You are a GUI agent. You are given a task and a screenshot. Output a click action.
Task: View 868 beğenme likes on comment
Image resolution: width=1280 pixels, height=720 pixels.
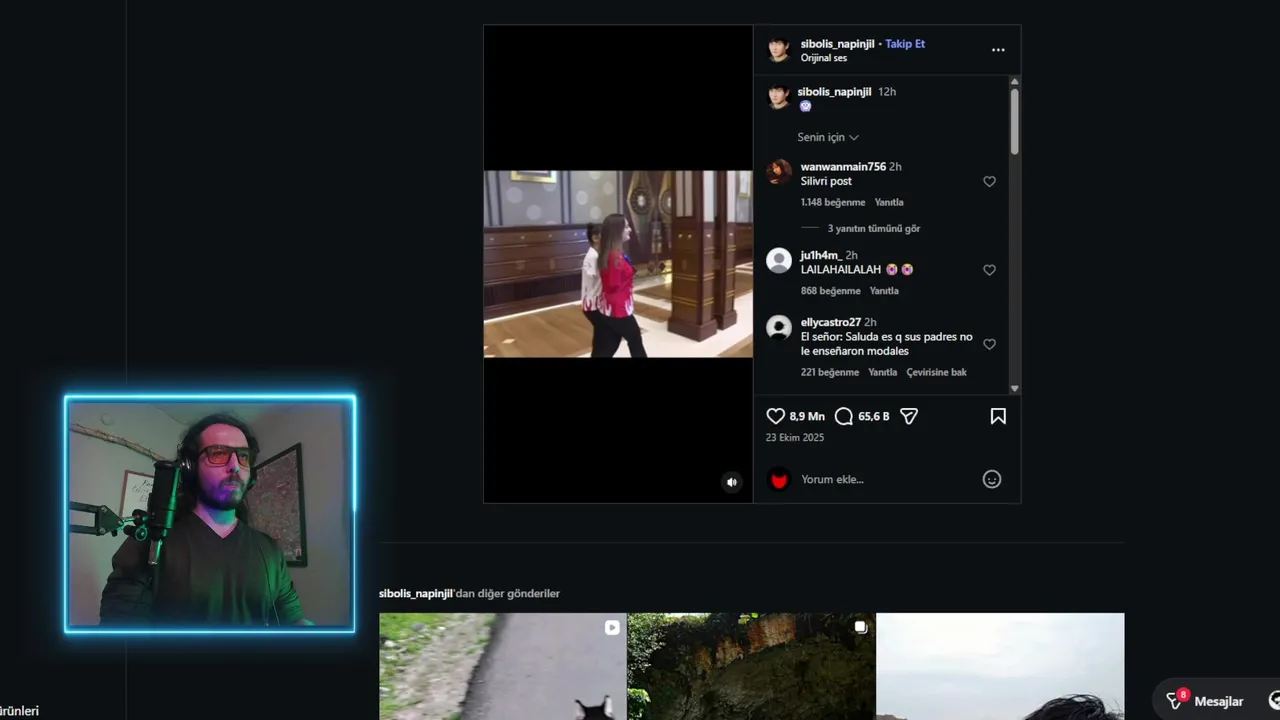click(831, 291)
